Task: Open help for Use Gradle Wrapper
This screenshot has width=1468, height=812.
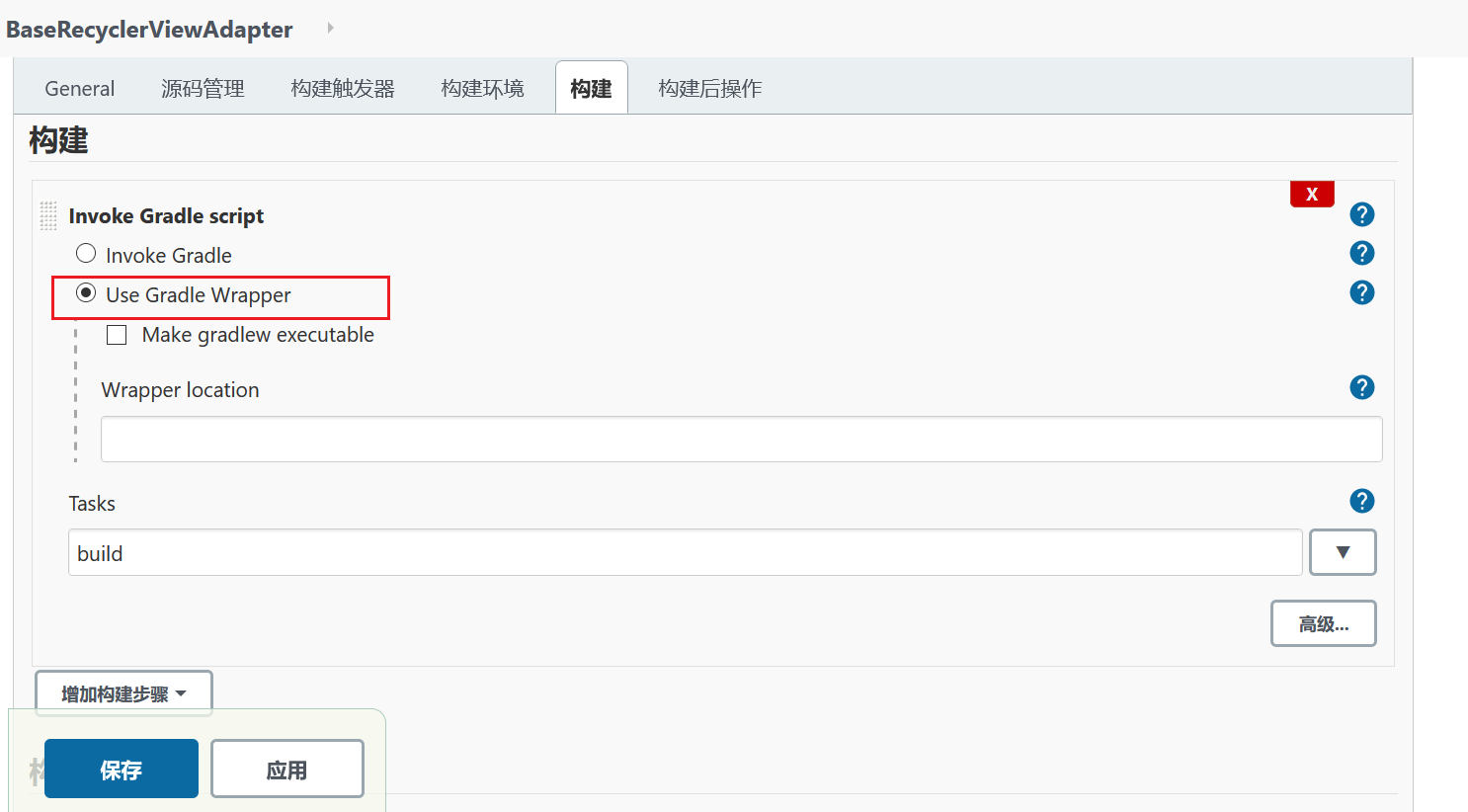Action: click(x=1361, y=292)
